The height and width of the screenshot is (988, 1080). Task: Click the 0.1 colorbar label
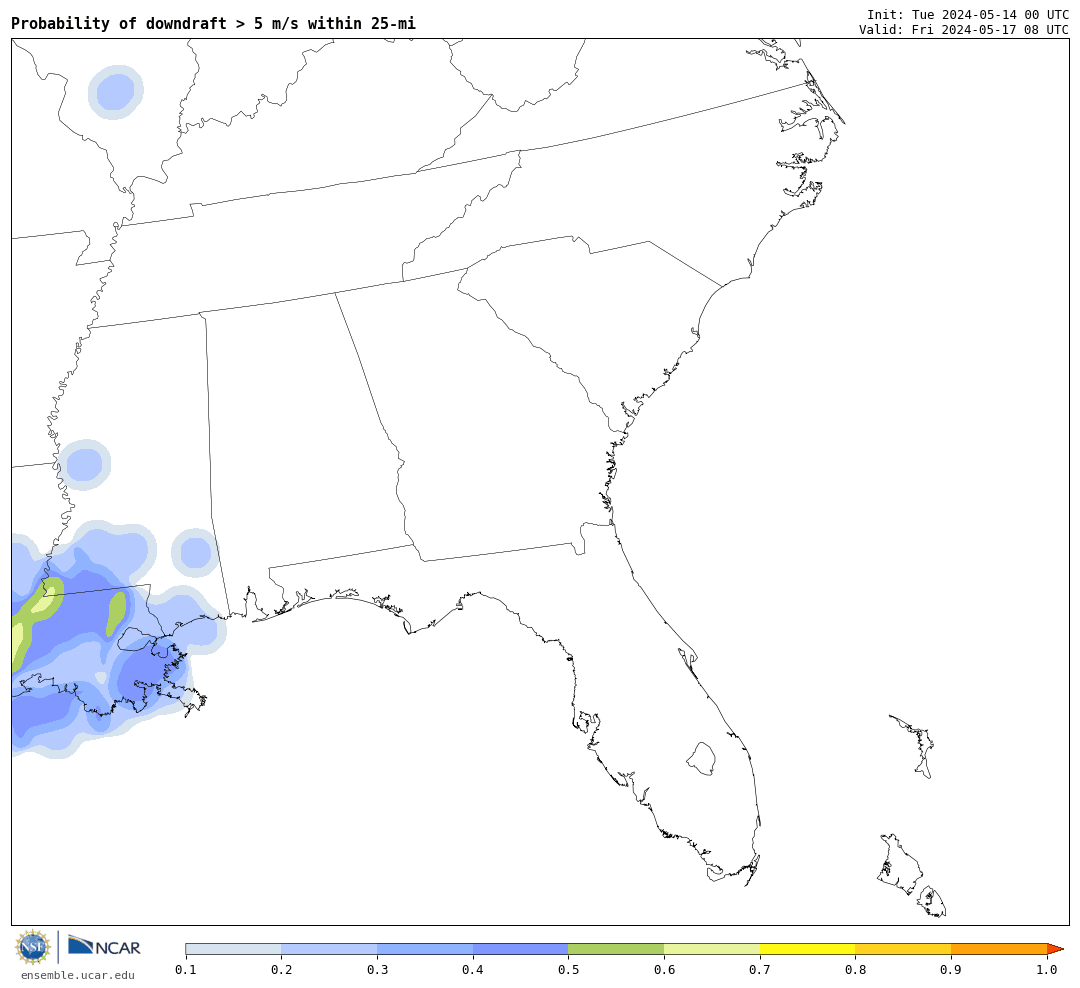pyautogui.click(x=186, y=969)
